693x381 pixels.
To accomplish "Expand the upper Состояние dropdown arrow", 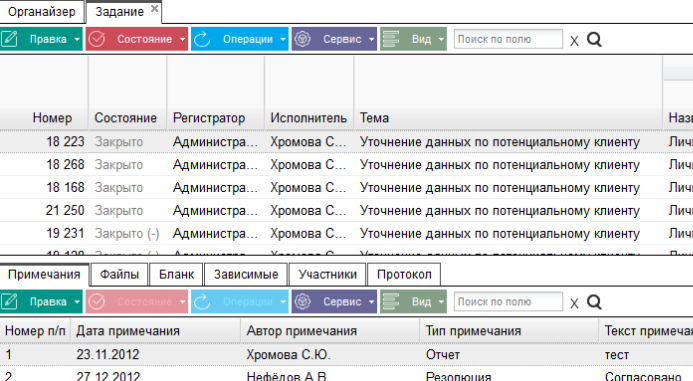I will click(183, 39).
